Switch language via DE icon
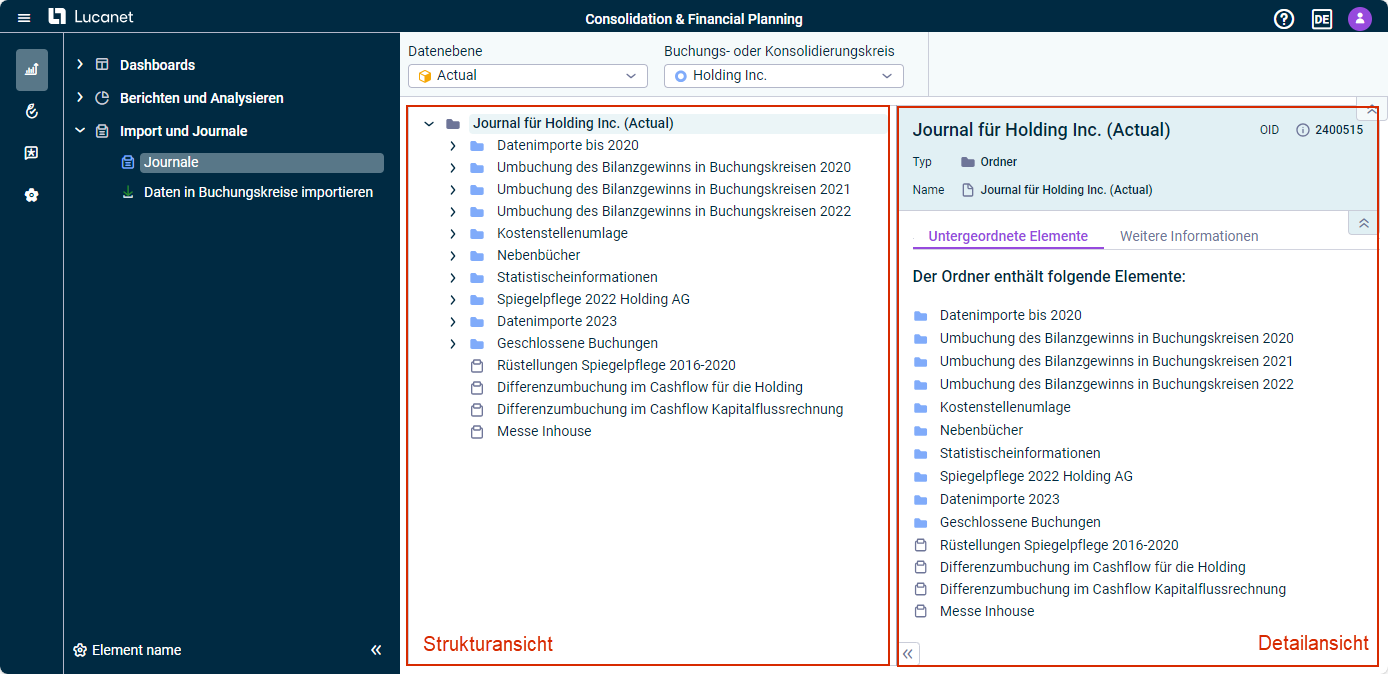Screen dimensions: 1388x674 point(1322,19)
